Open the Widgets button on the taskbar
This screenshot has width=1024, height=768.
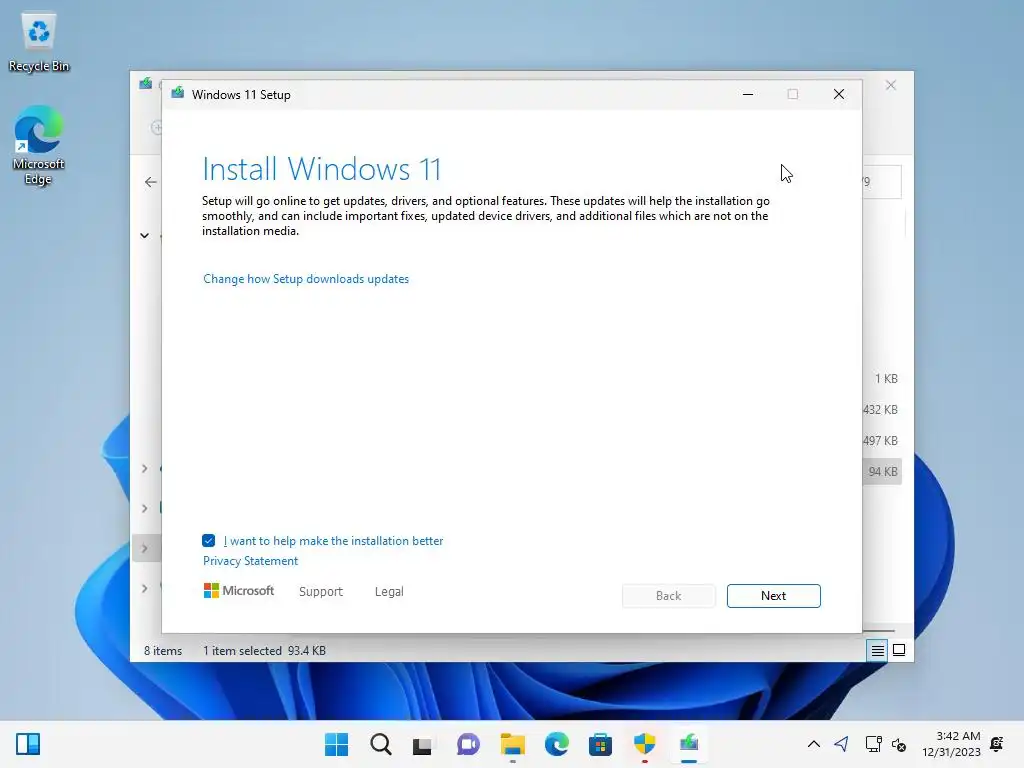pyautogui.click(x=28, y=744)
